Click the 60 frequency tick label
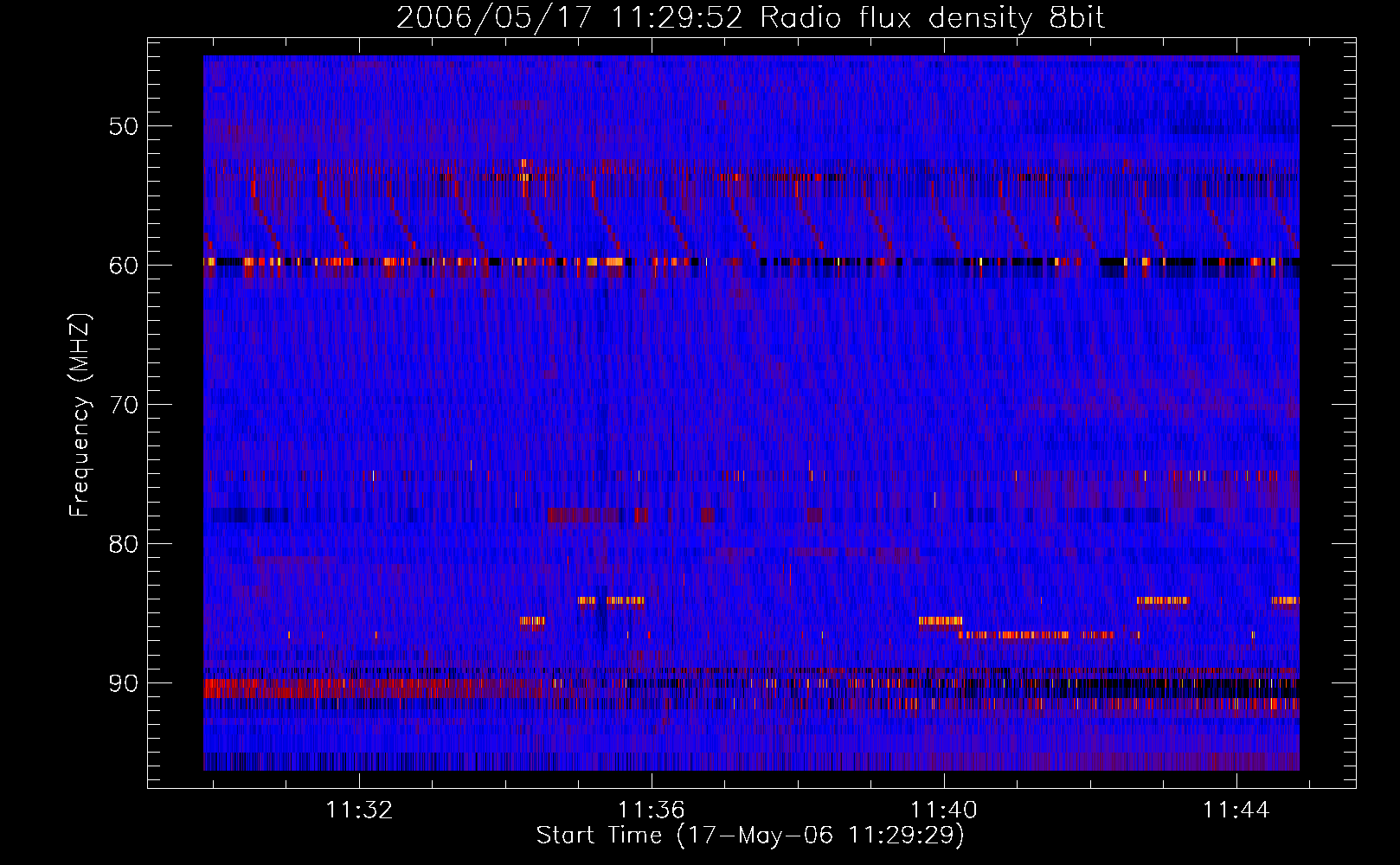Viewport: 1400px width, 865px height. [x=124, y=266]
